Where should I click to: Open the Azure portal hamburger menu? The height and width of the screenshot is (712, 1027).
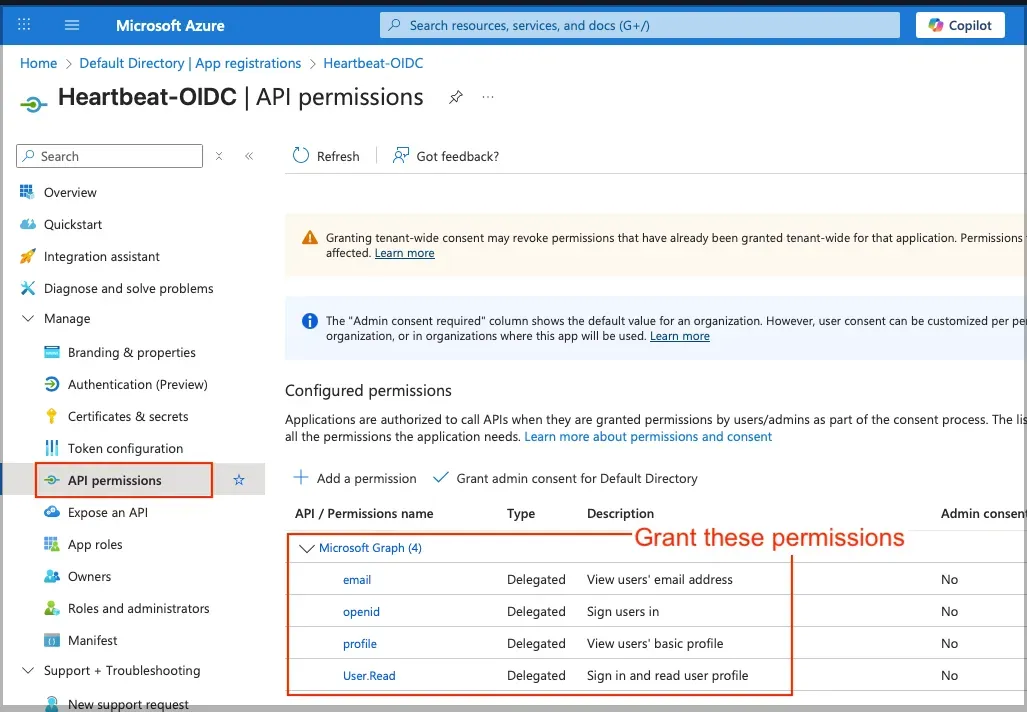point(72,25)
